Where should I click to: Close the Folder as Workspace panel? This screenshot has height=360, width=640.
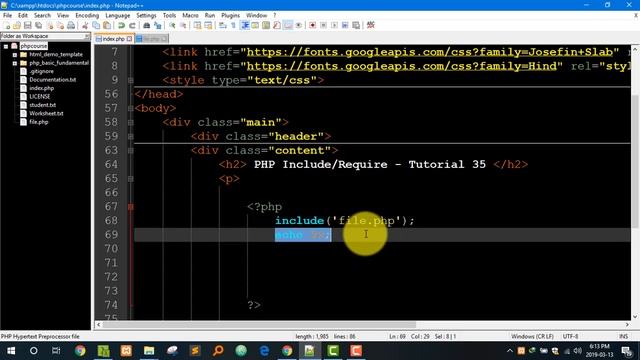click(x=87, y=36)
